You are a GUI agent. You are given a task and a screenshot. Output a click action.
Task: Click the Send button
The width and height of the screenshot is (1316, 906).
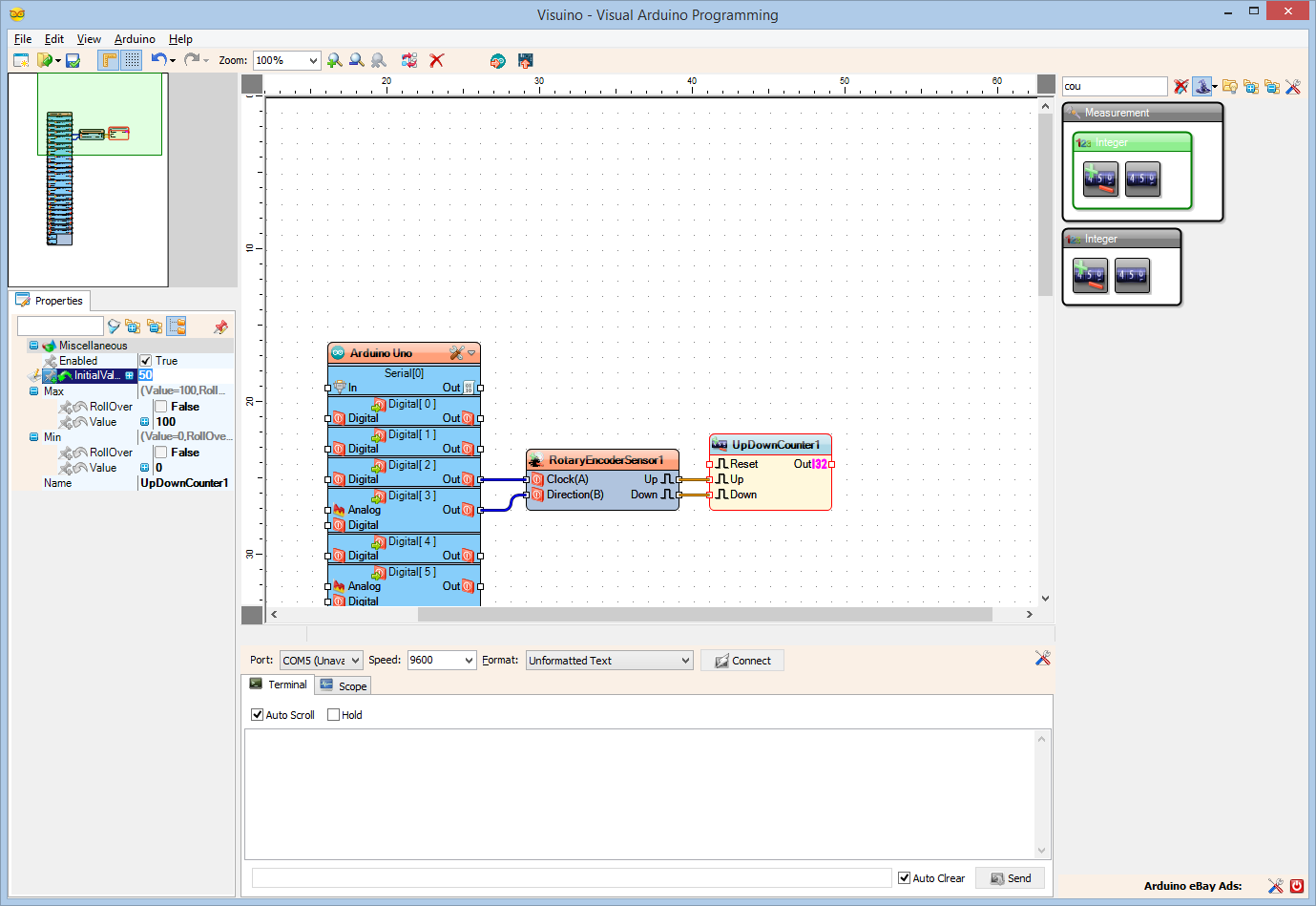pyautogui.click(x=1010, y=877)
